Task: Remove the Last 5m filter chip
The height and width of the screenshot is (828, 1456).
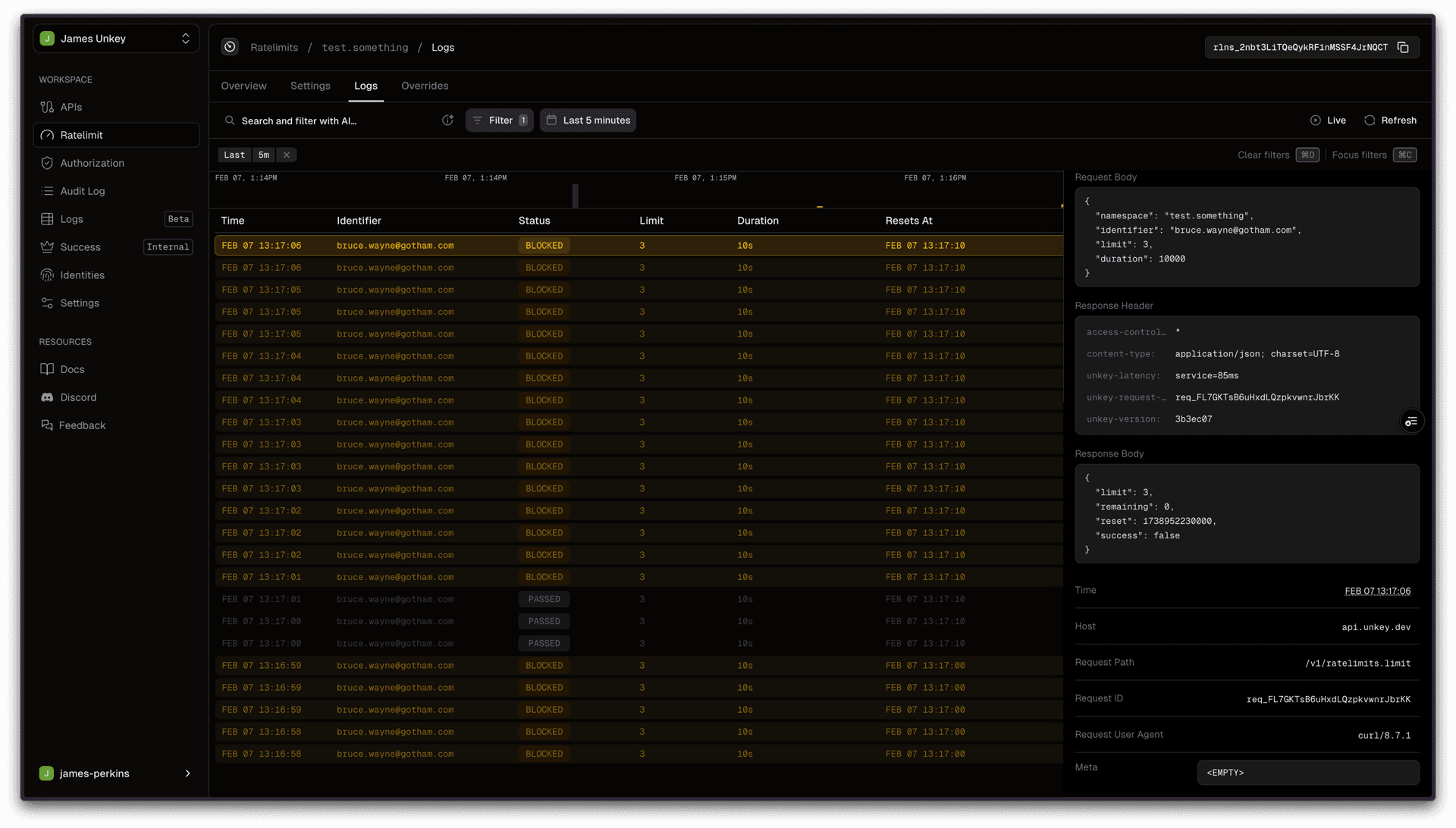Action: pos(286,155)
